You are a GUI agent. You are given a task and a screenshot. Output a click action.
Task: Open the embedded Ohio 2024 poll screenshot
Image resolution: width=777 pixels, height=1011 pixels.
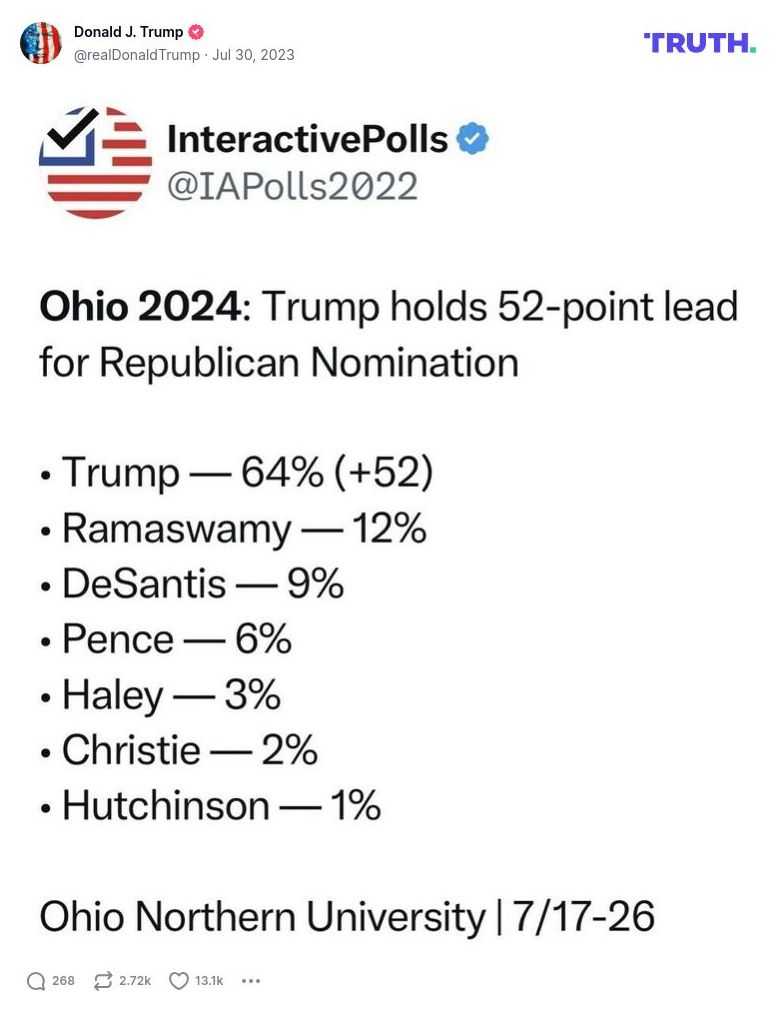[x=388, y=520]
